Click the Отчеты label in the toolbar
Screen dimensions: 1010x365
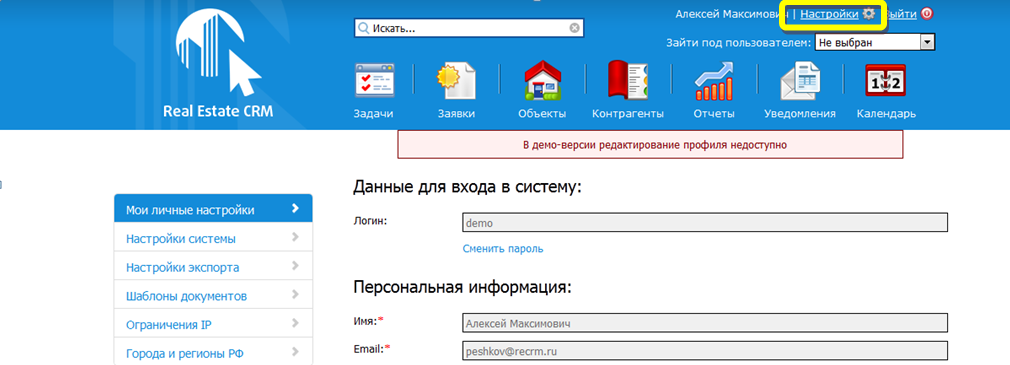click(x=714, y=114)
